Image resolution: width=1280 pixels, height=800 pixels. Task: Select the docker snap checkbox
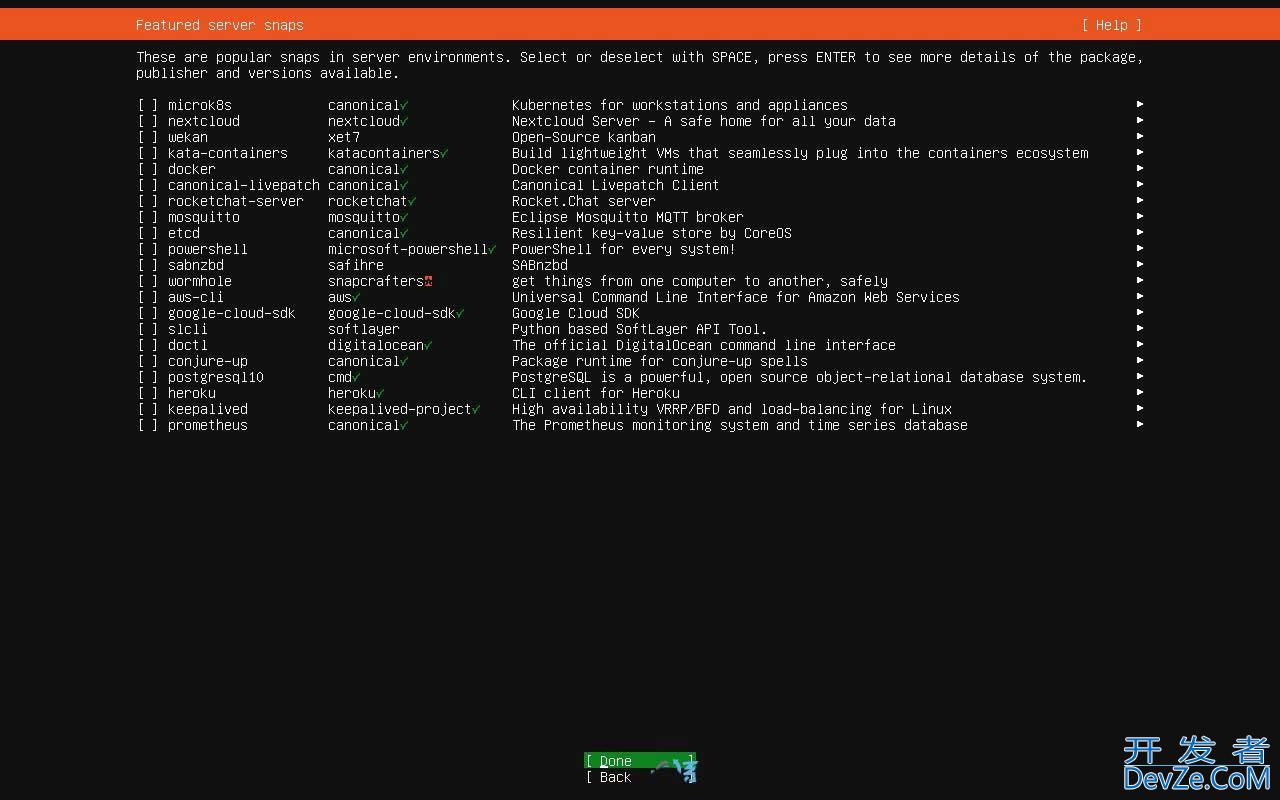coord(148,169)
